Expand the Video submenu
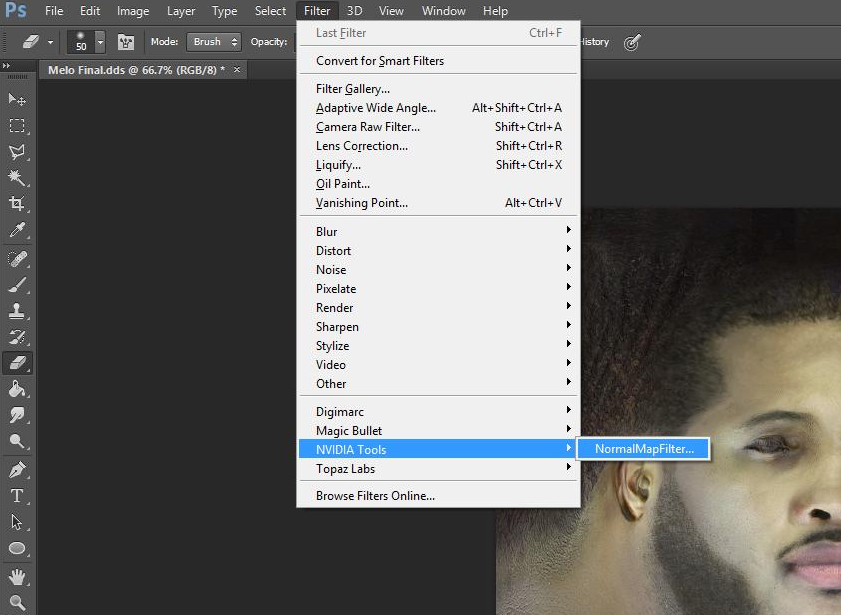The height and width of the screenshot is (615, 841). [x=438, y=365]
